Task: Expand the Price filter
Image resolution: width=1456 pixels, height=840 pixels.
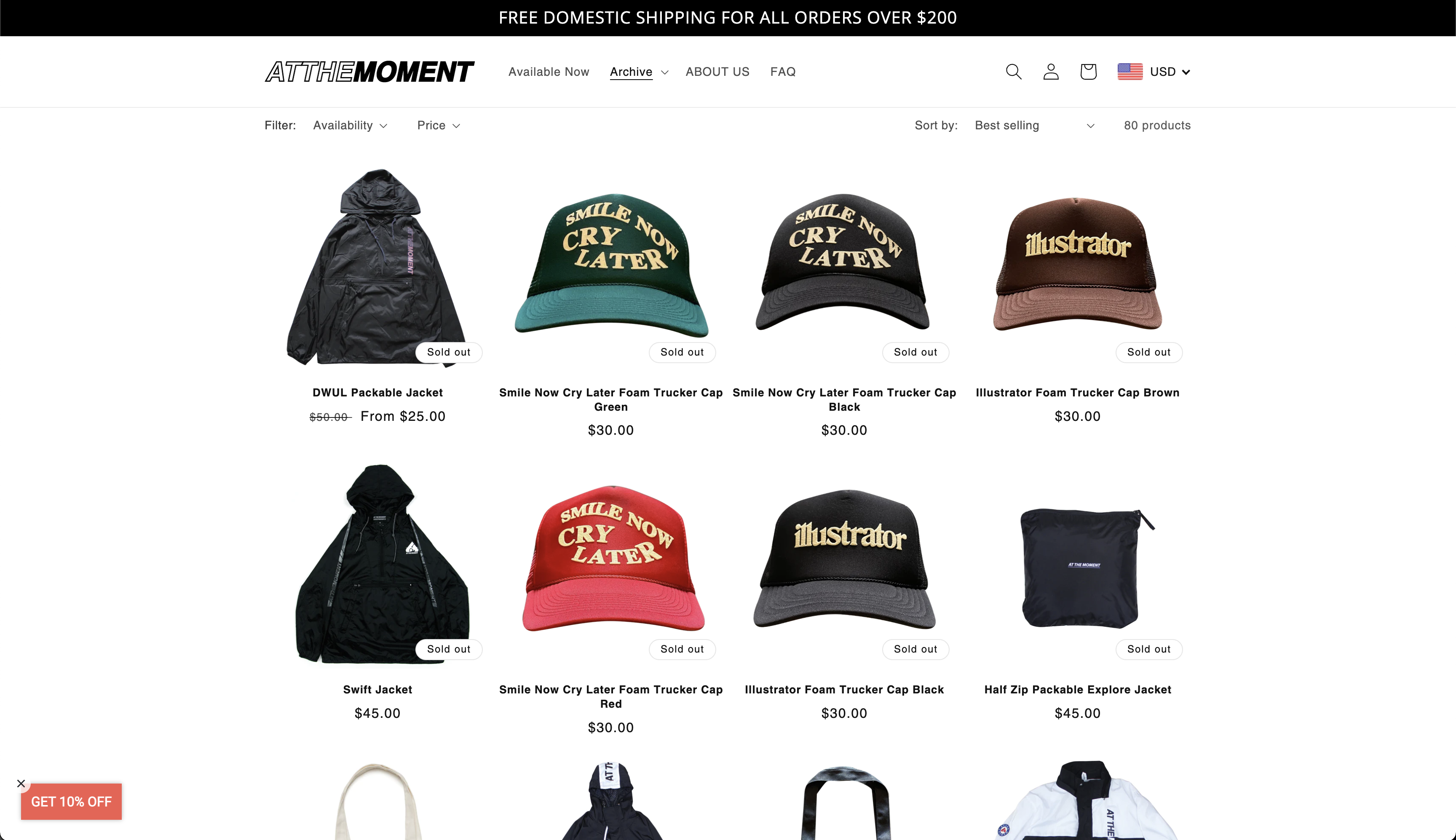Action: point(439,125)
